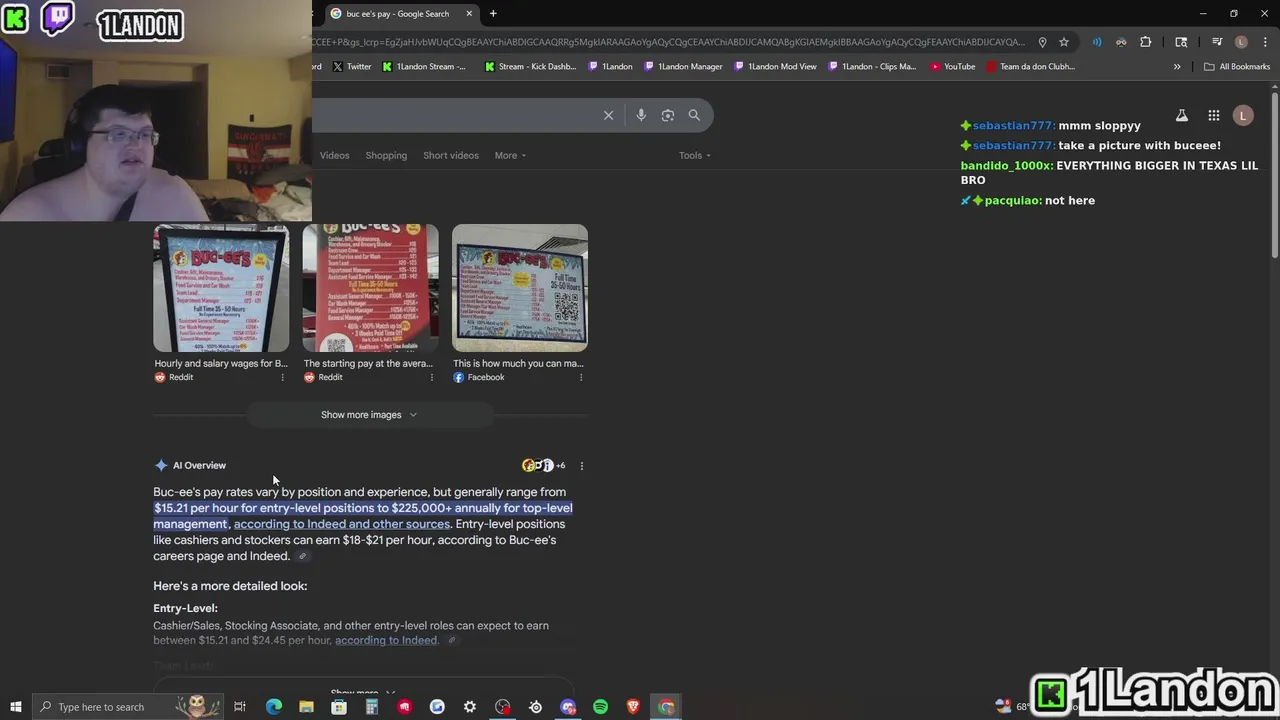Click the location pin in address bar

1042,42
